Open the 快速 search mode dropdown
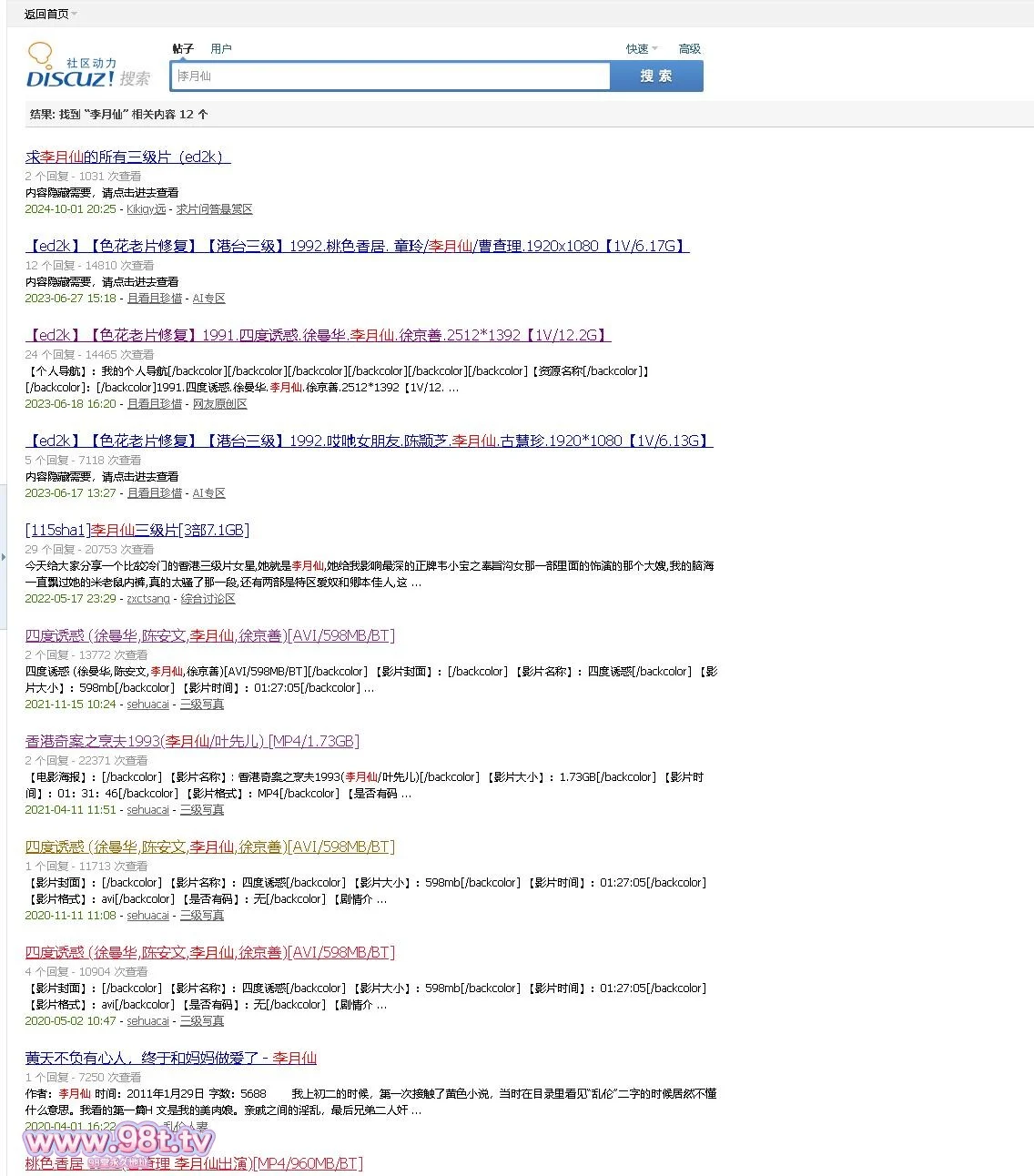1034x1176 pixels. (x=641, y=49)
